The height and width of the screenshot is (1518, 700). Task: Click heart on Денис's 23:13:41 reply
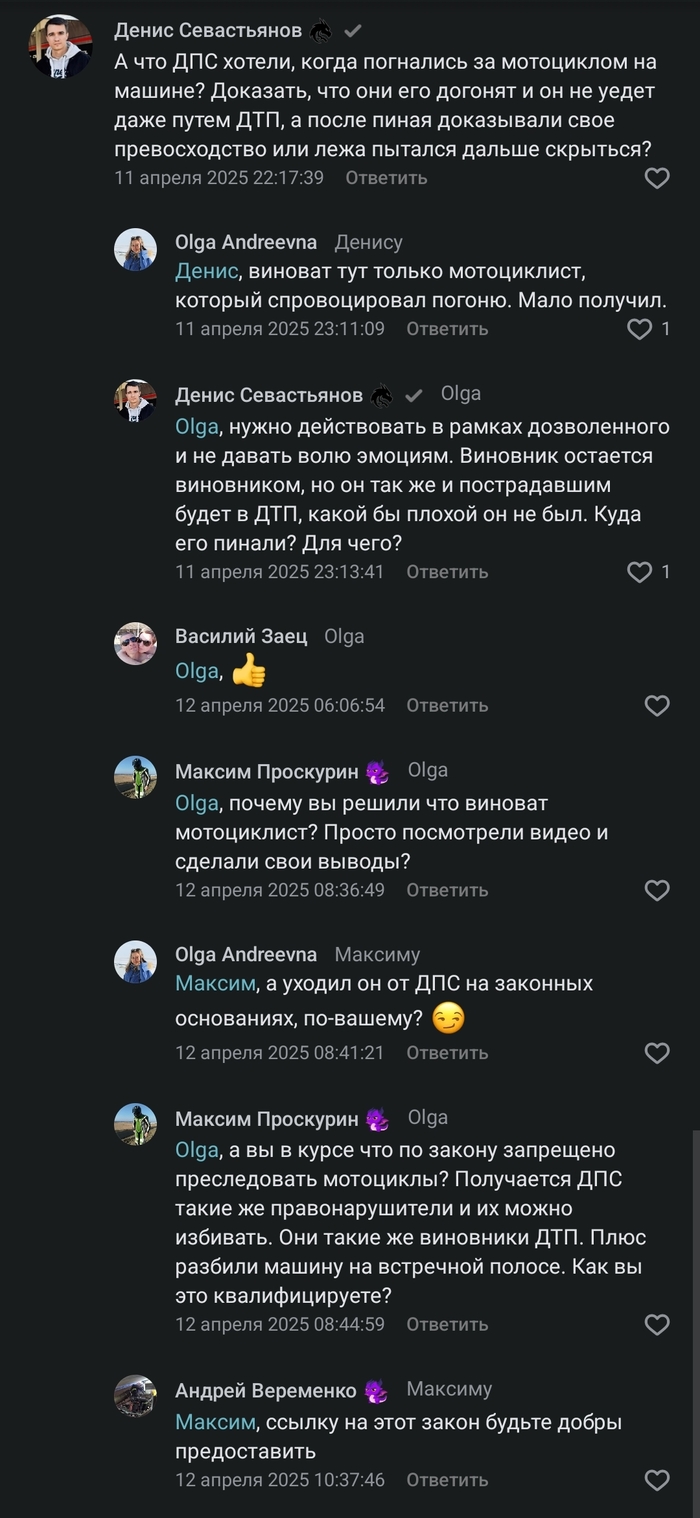pos(639,572)
